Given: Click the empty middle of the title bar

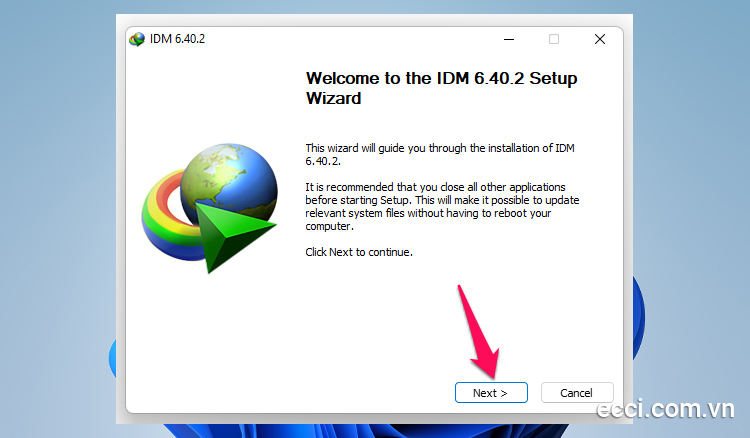Looking at the screenshot, I should pos(350,40).
